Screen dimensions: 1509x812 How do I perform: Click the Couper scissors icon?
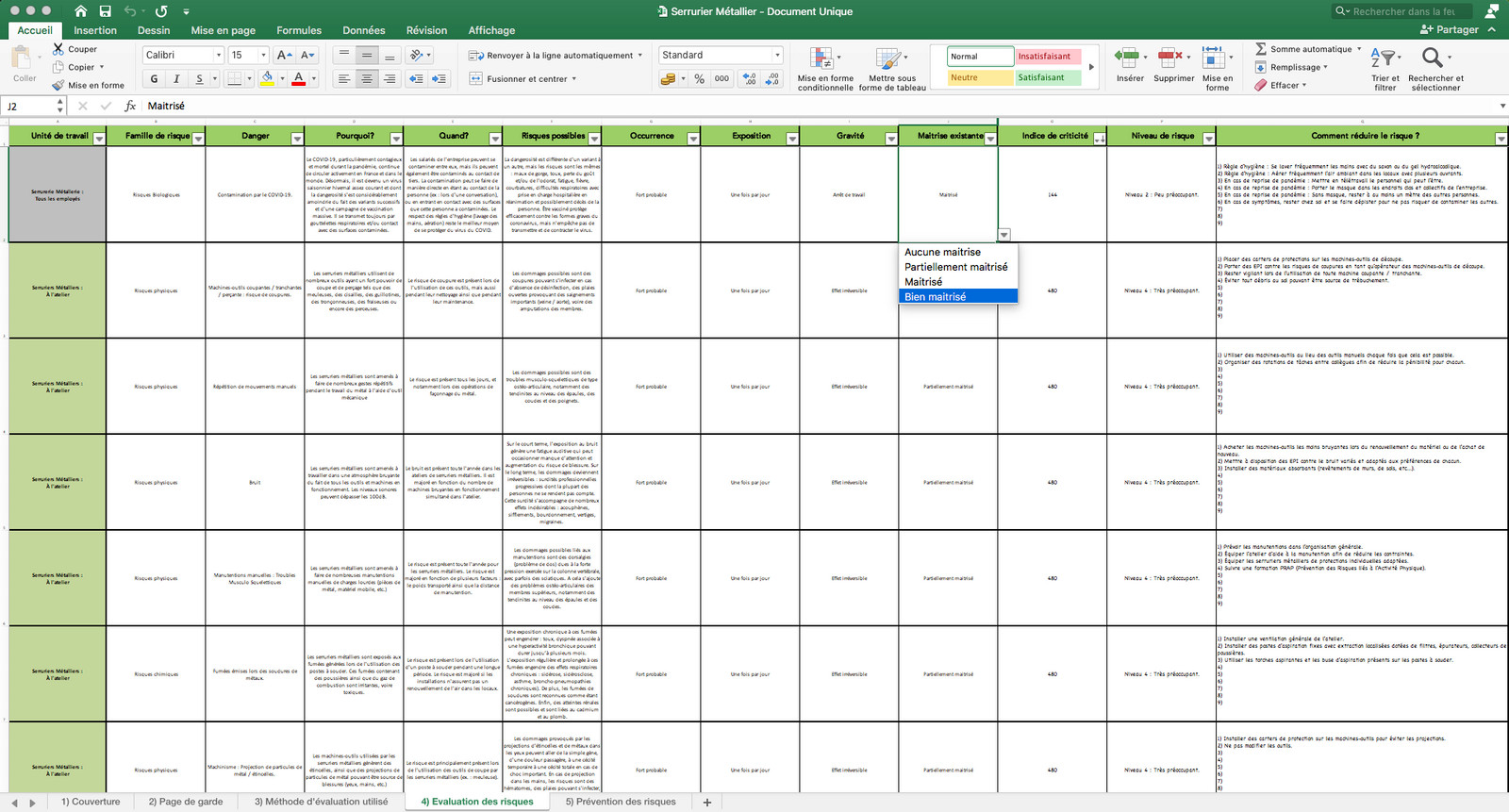58,49
